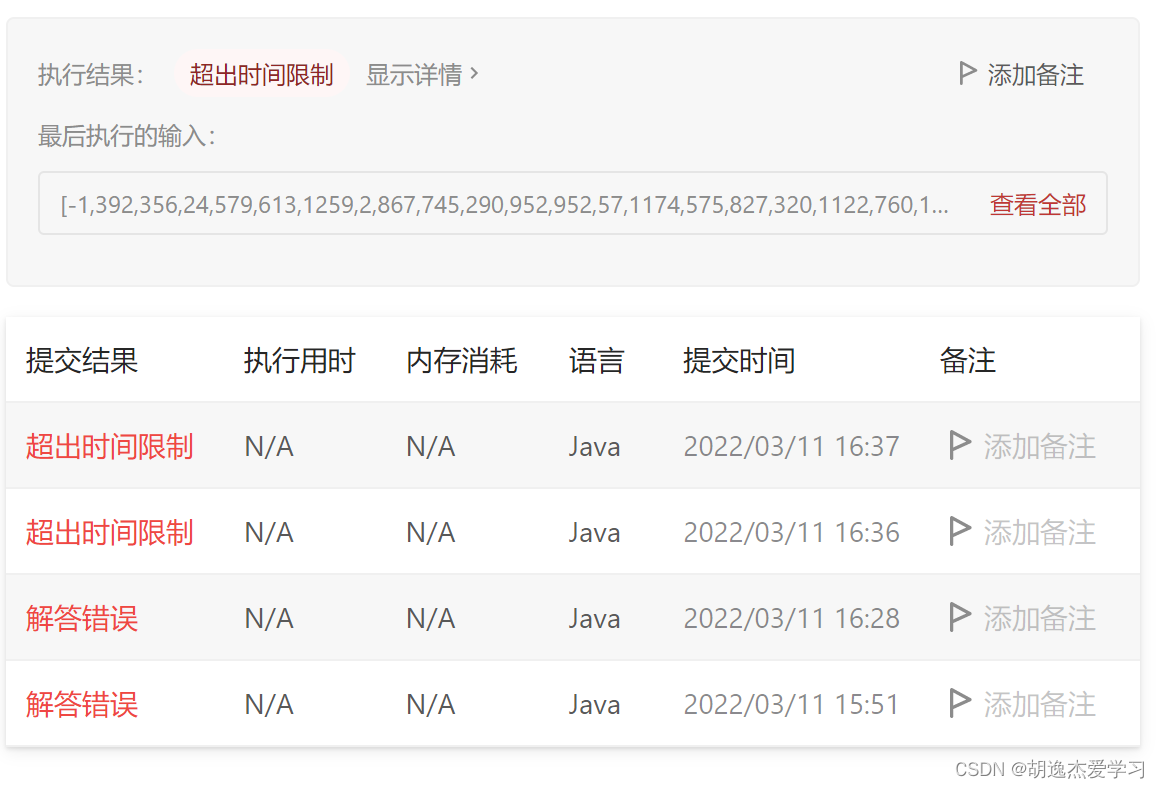The width and height of the screenshot is (1159, 788).
Task: Click the "执行用时" column header
Action: [x=299, y=361]
